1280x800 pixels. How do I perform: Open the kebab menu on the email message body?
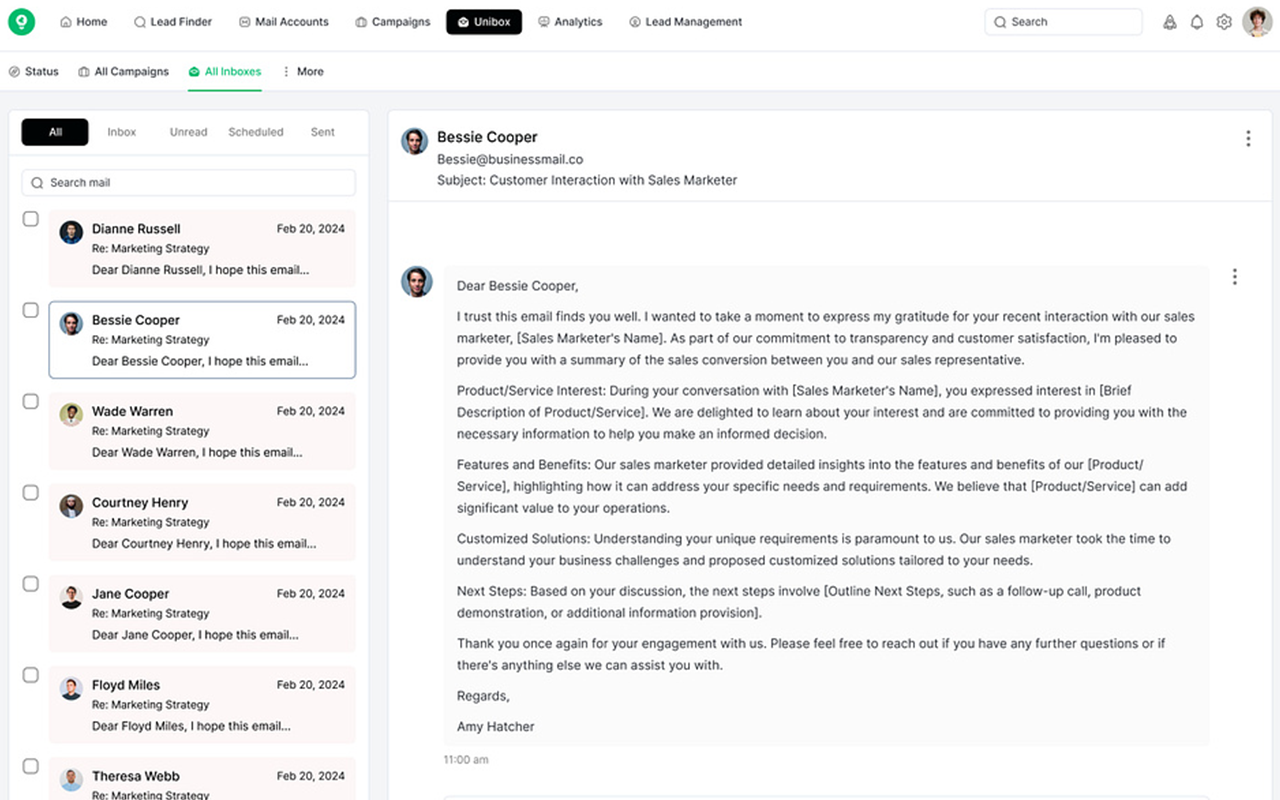(x=1235, y=276)
